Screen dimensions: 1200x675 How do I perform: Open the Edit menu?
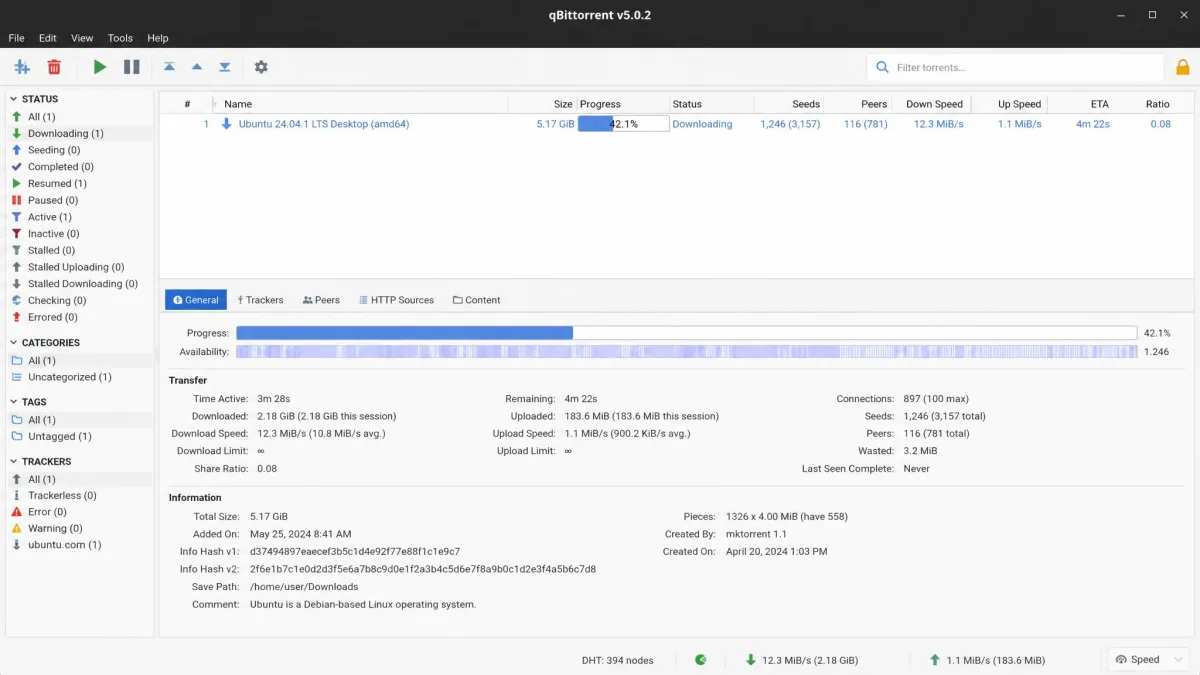[x=48, y=38]
